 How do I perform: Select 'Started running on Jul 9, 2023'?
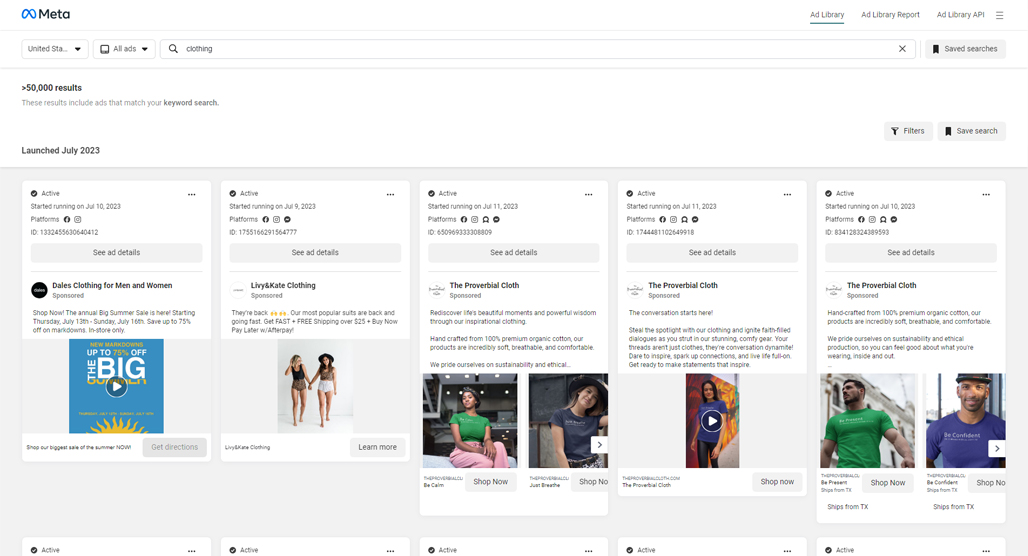point(272,207)
